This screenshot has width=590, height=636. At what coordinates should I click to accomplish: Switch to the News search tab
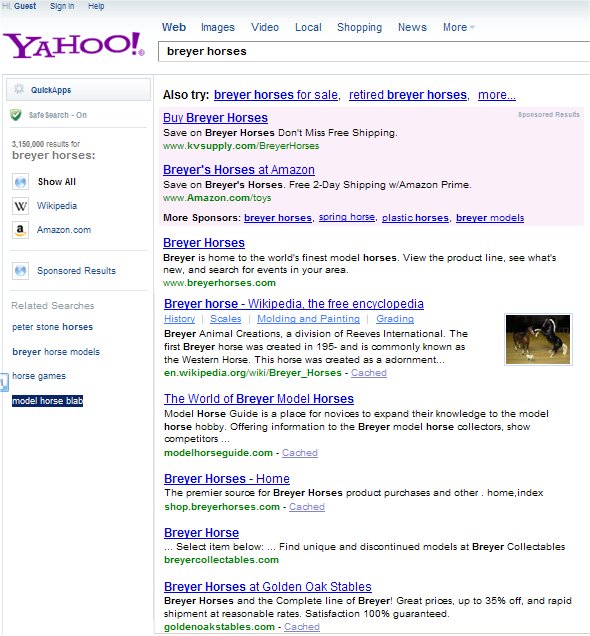pyautogui.click(x=412, y=27)
